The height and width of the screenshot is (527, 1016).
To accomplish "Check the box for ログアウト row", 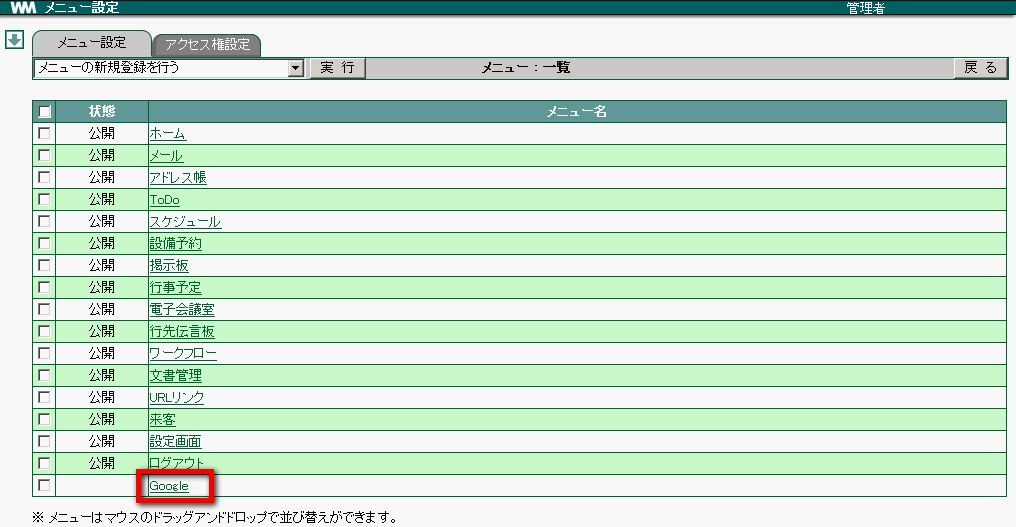I will click(x=44, y=463).
